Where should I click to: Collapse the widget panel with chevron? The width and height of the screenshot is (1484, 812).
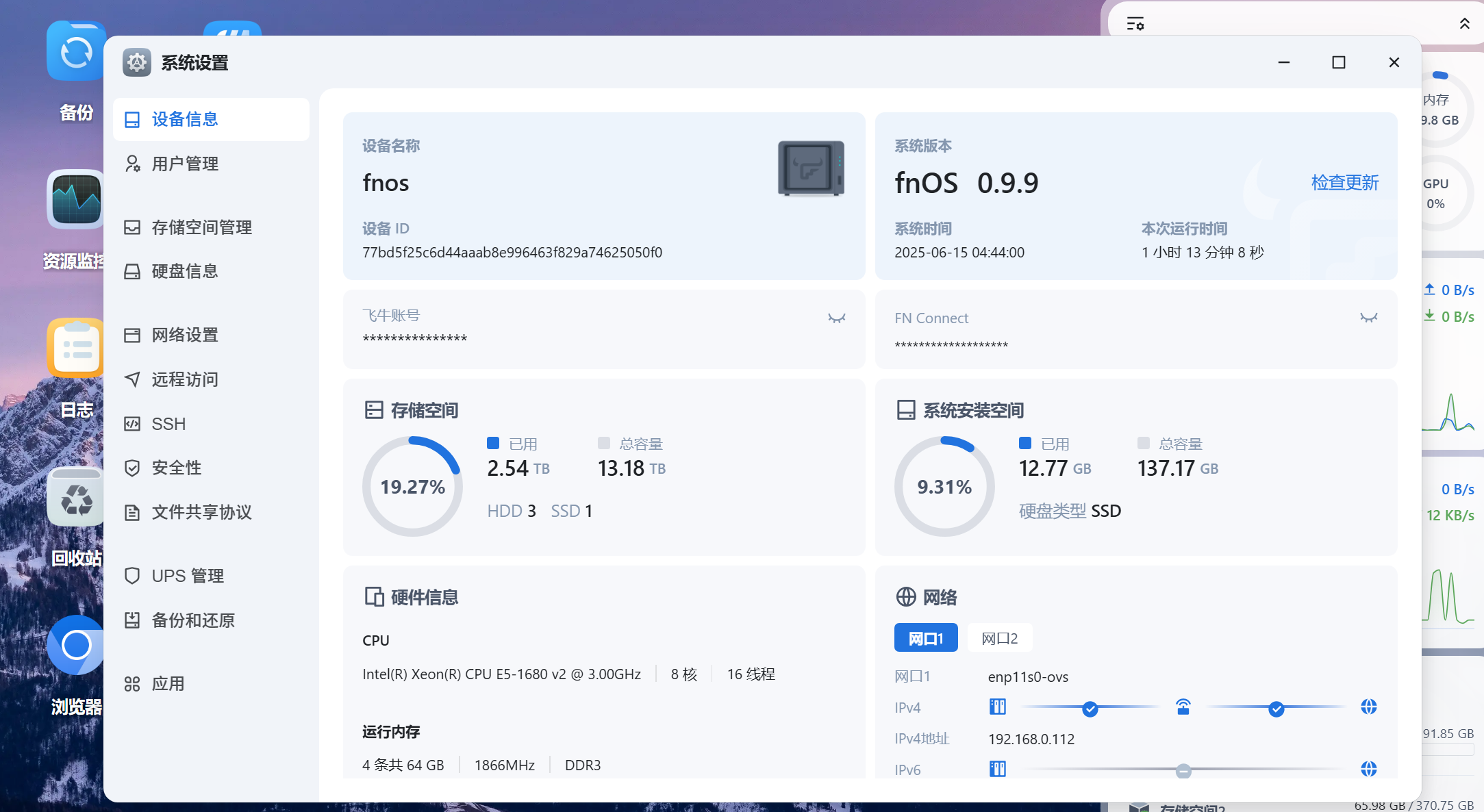pos(1464,24)
